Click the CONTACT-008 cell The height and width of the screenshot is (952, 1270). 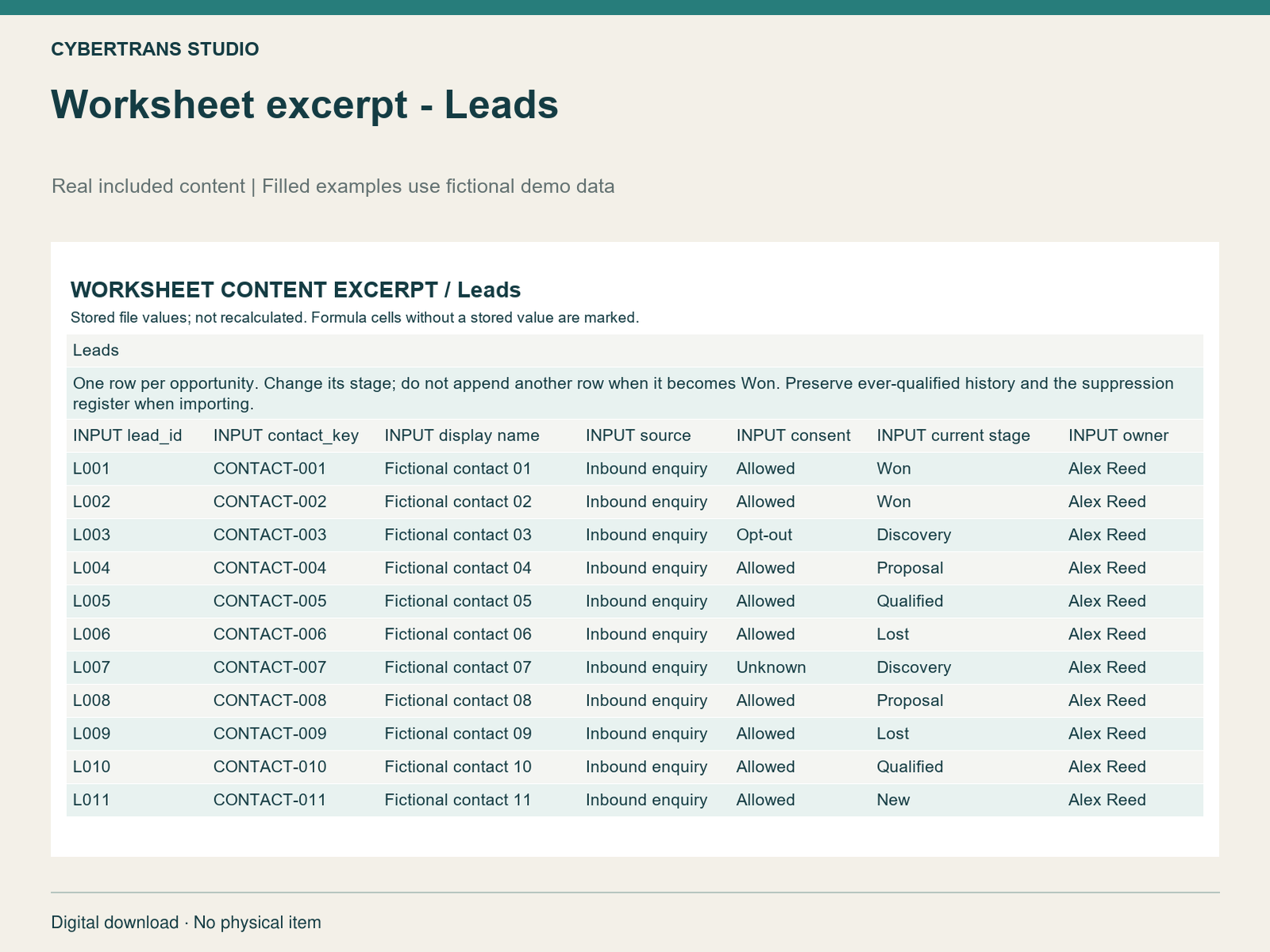270,701
